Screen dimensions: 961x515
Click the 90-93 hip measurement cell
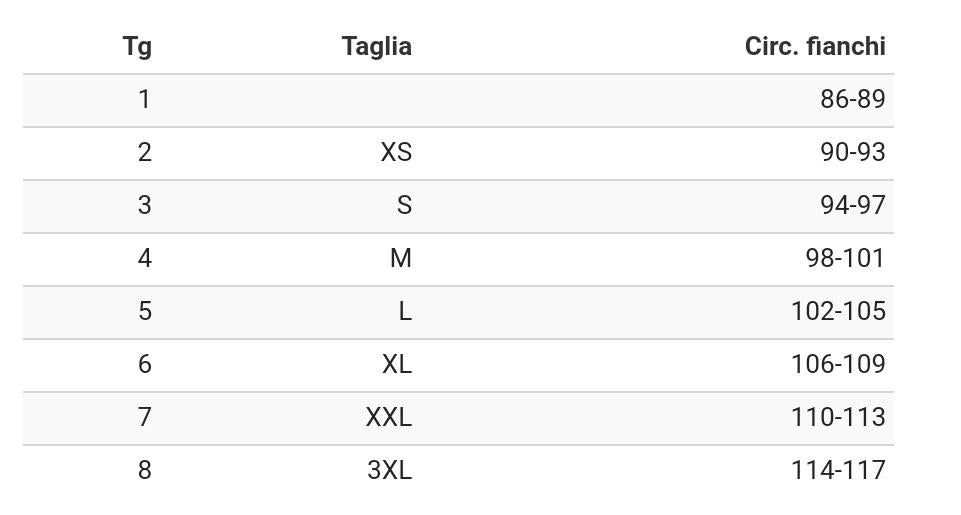click(852, 152)
